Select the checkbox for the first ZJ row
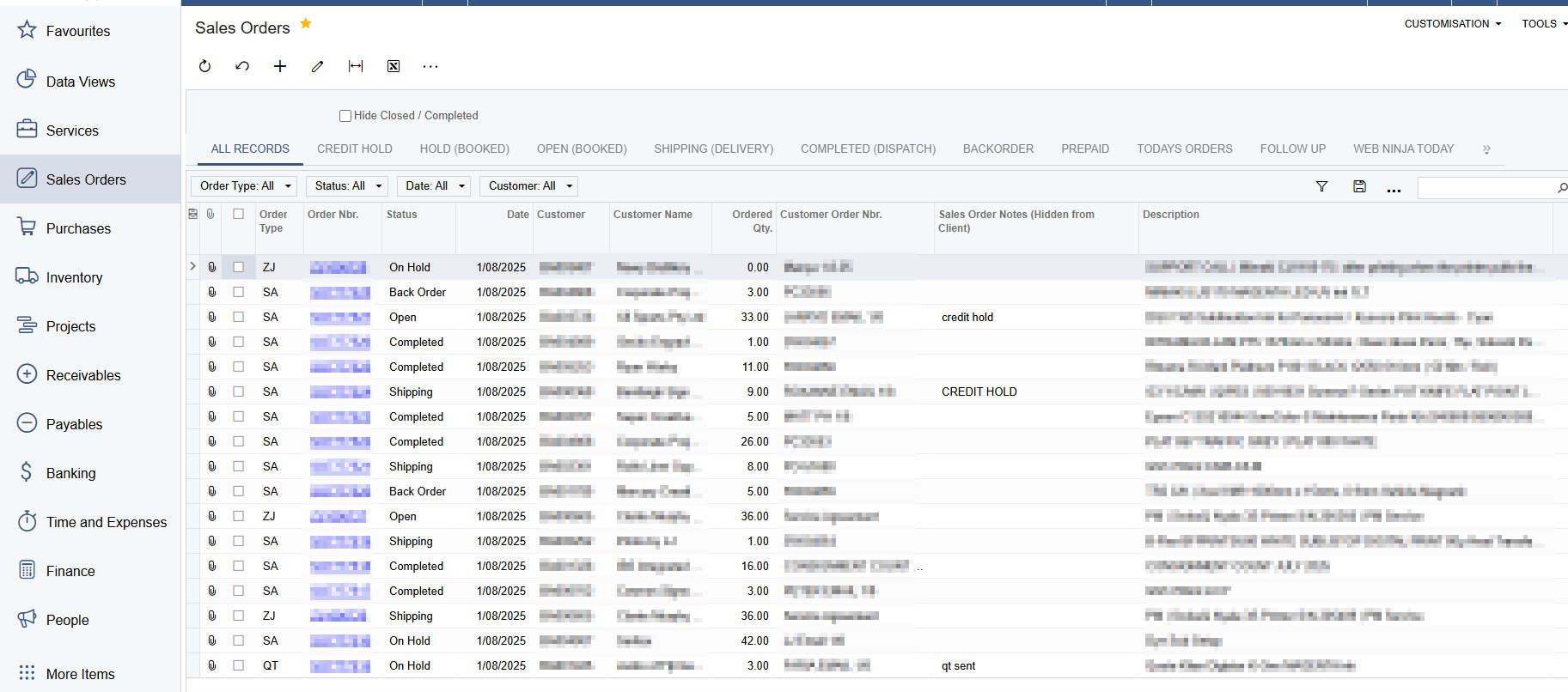 click(239, 267)
